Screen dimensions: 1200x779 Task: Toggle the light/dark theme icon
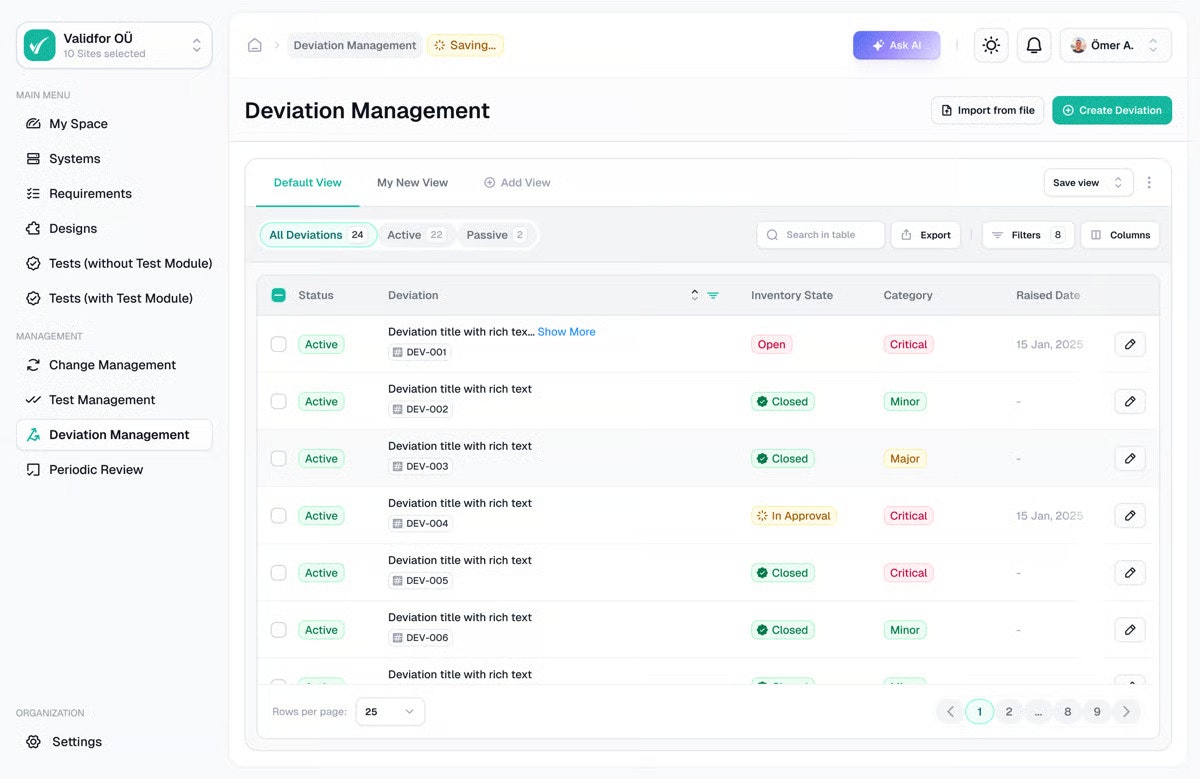pyautogui.click(x=990, y=45)
